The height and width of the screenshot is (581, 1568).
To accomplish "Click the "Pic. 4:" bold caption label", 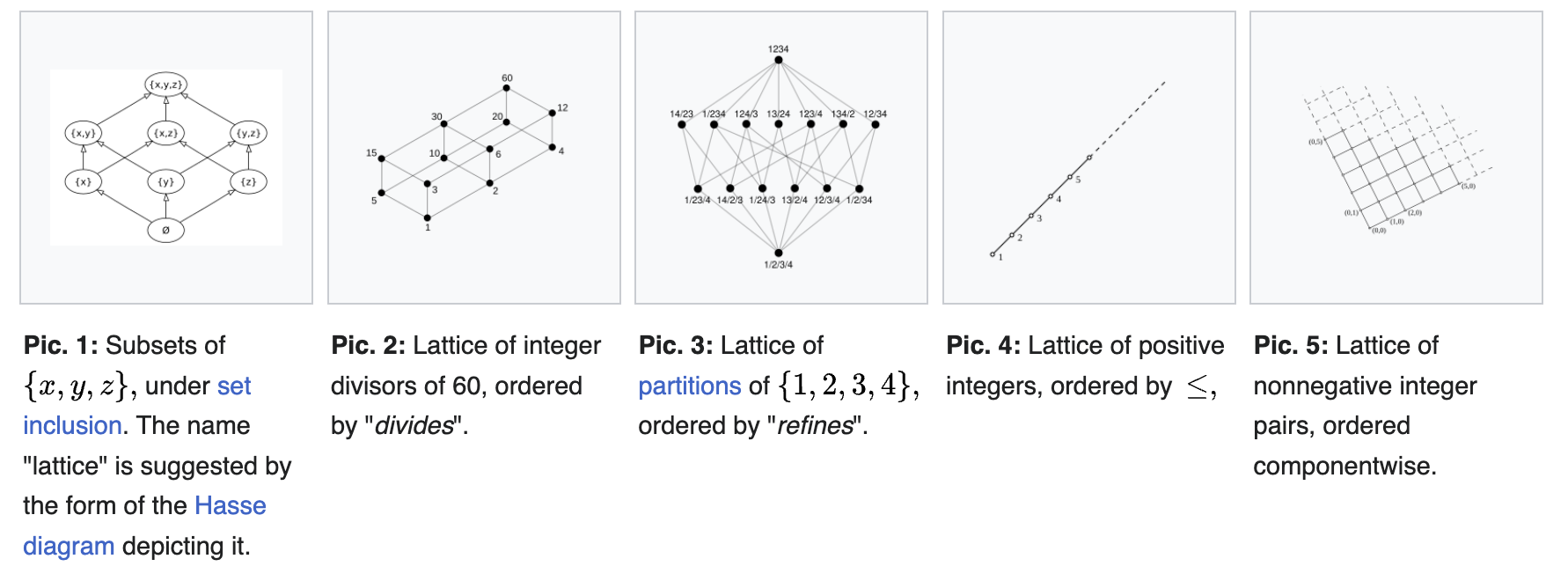I will [x=983, y=345].
